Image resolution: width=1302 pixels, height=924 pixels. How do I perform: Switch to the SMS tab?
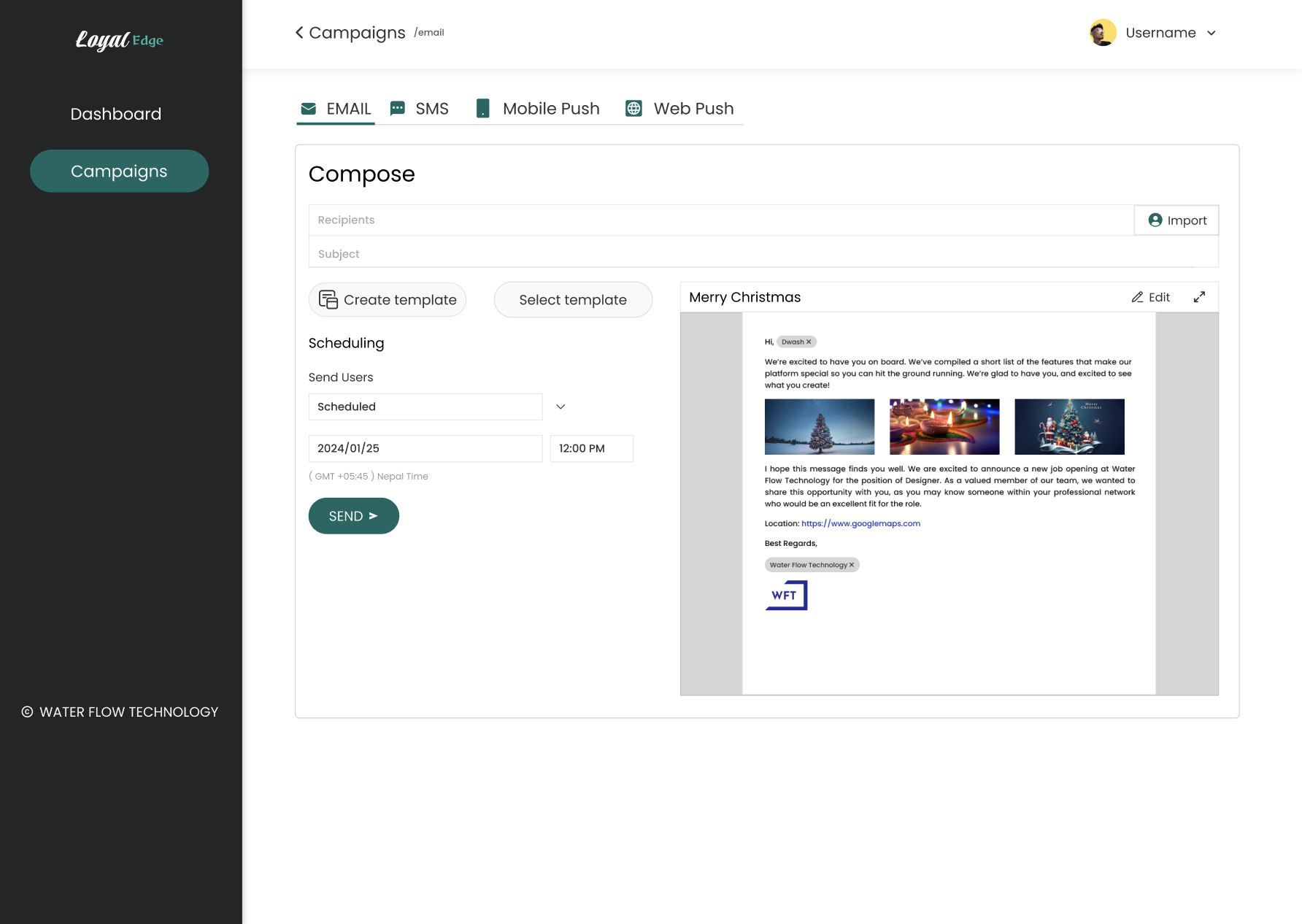(x=420, y=109)
